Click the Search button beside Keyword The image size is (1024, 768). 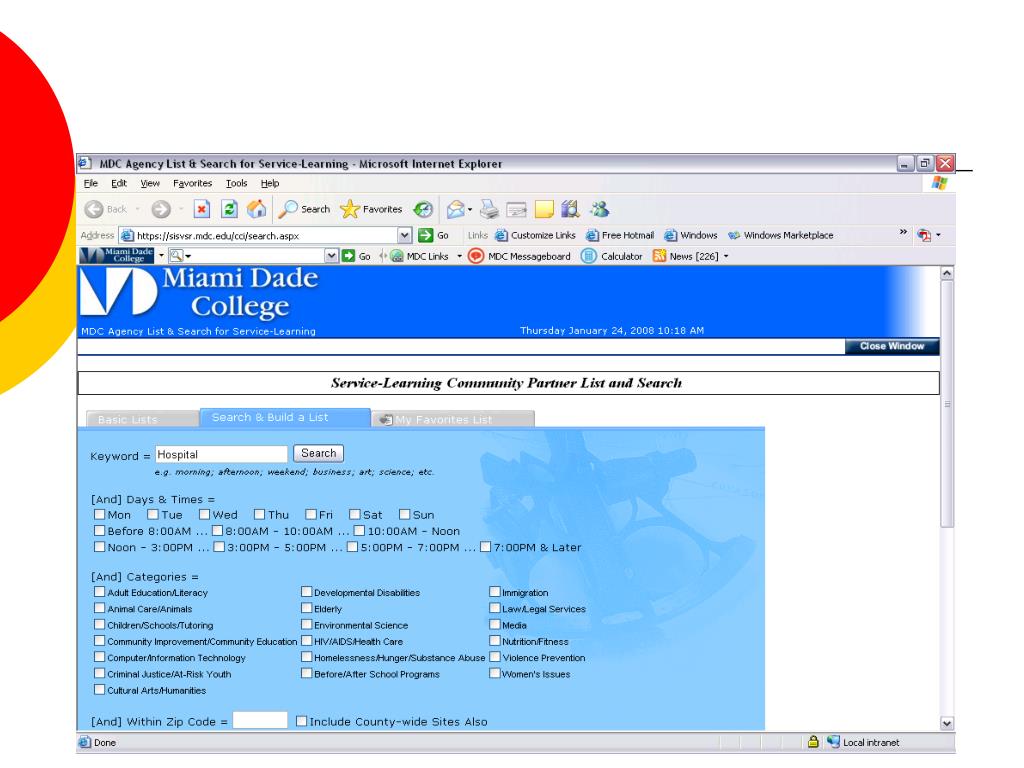tap(319, 453)
